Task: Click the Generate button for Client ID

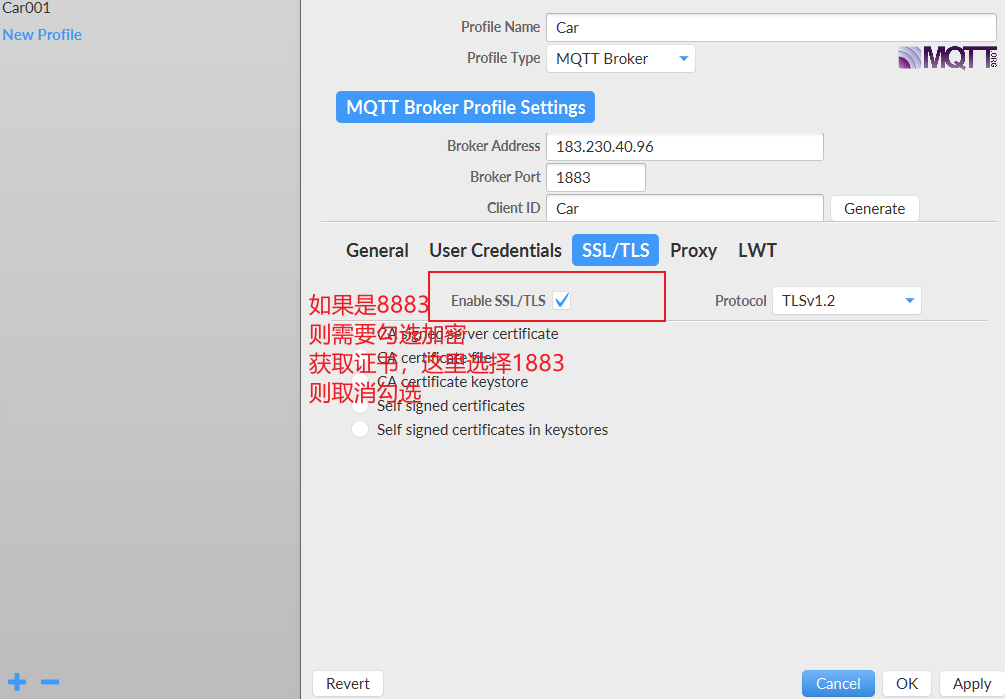Action: coord(874,208)
